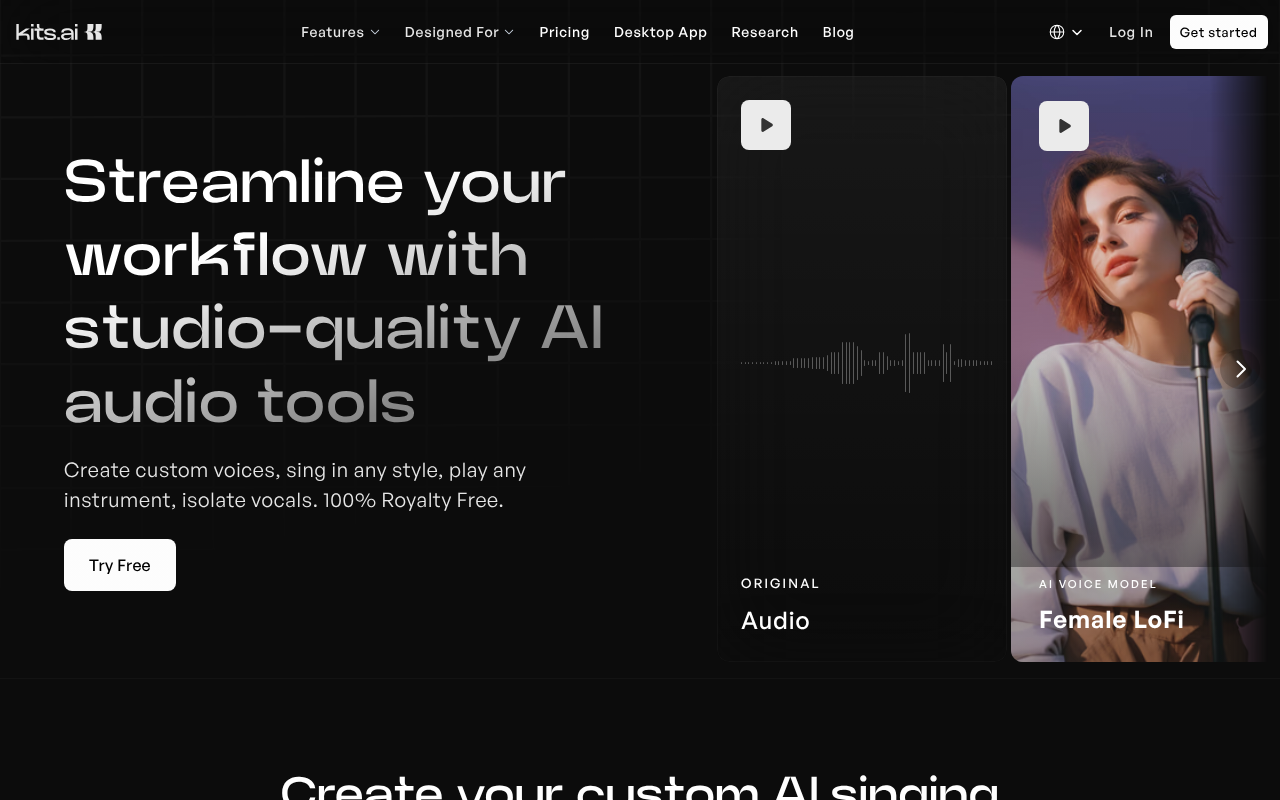Click the Try Free button
Image resolution: width=1280 pixels, height=800 pixels.
click(120, 565)
